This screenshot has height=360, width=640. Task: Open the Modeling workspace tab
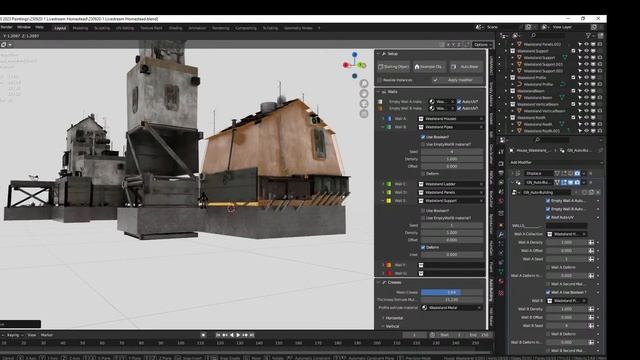80,28
